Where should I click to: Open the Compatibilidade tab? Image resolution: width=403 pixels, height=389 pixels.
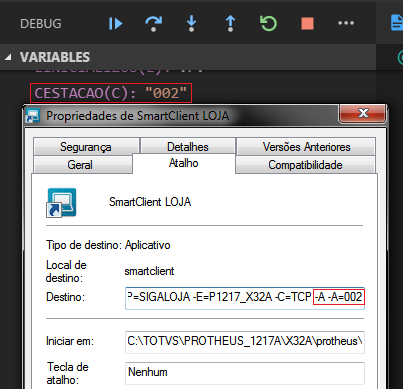[305, 165]
